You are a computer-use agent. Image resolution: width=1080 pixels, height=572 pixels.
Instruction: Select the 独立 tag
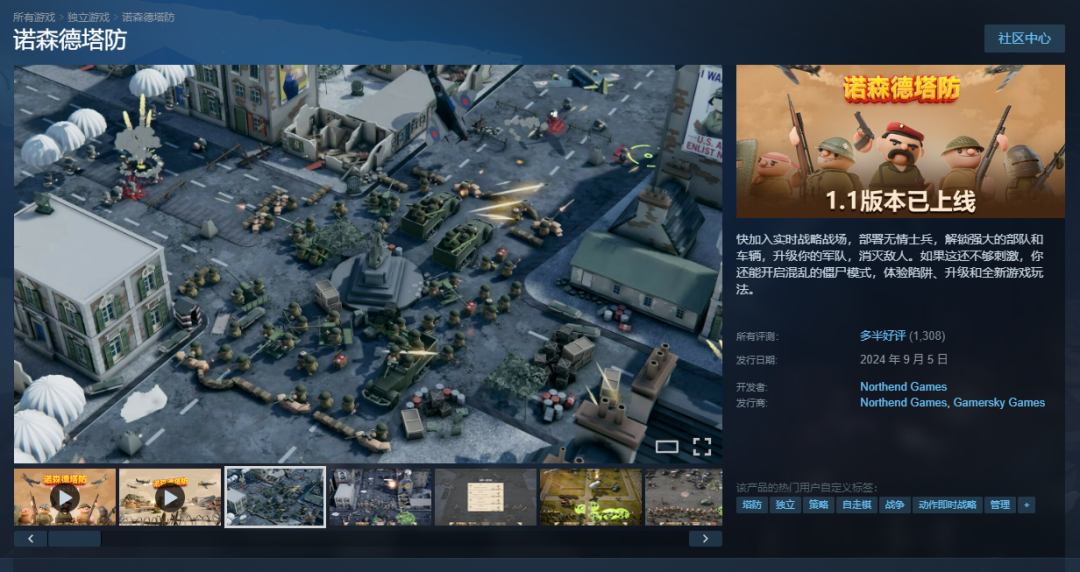tap(785, 504)
